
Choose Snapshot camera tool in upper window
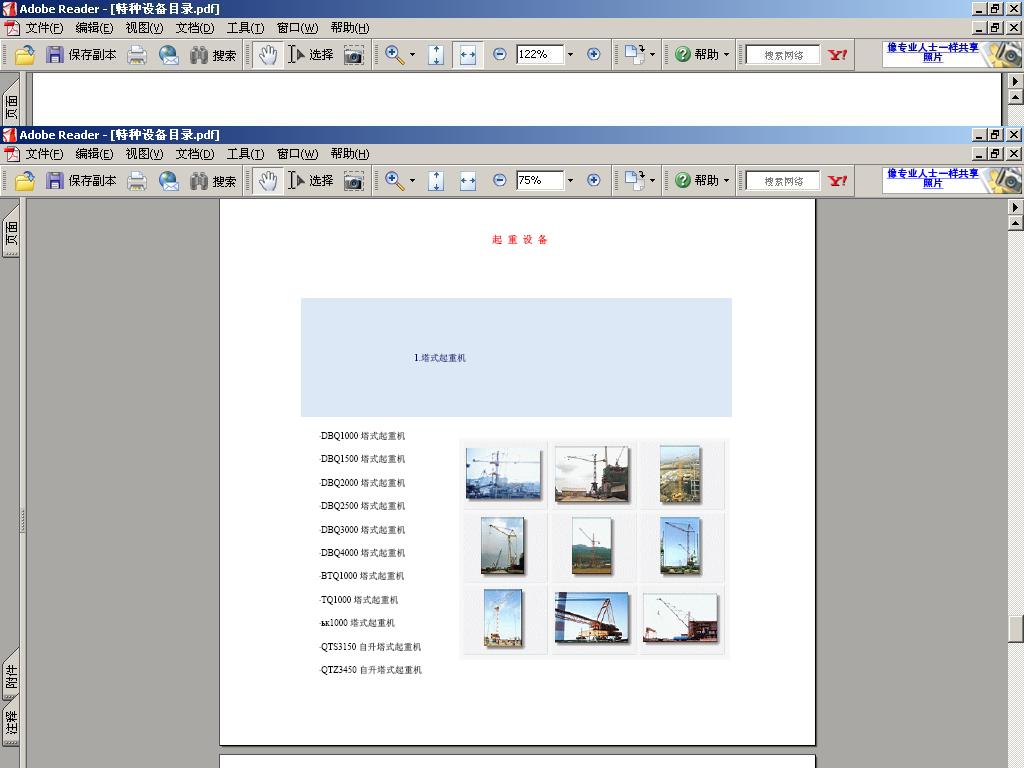pyautogui.click(x=353, y=55)
